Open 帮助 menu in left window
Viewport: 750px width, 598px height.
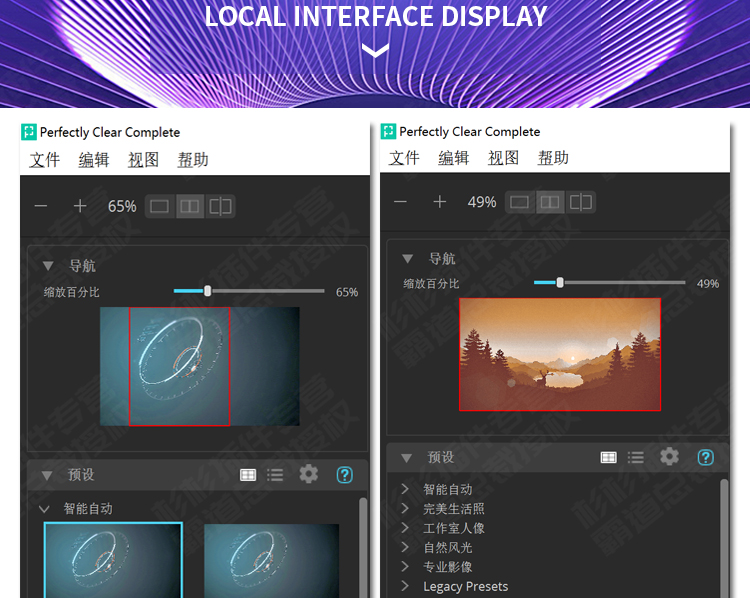pyautogui.click(x=193, y=160)
